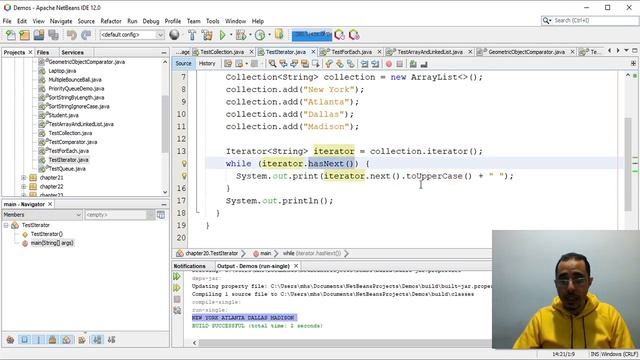Switch to TestForEach.java tab
640x360 pixels.
click(351, 52)
